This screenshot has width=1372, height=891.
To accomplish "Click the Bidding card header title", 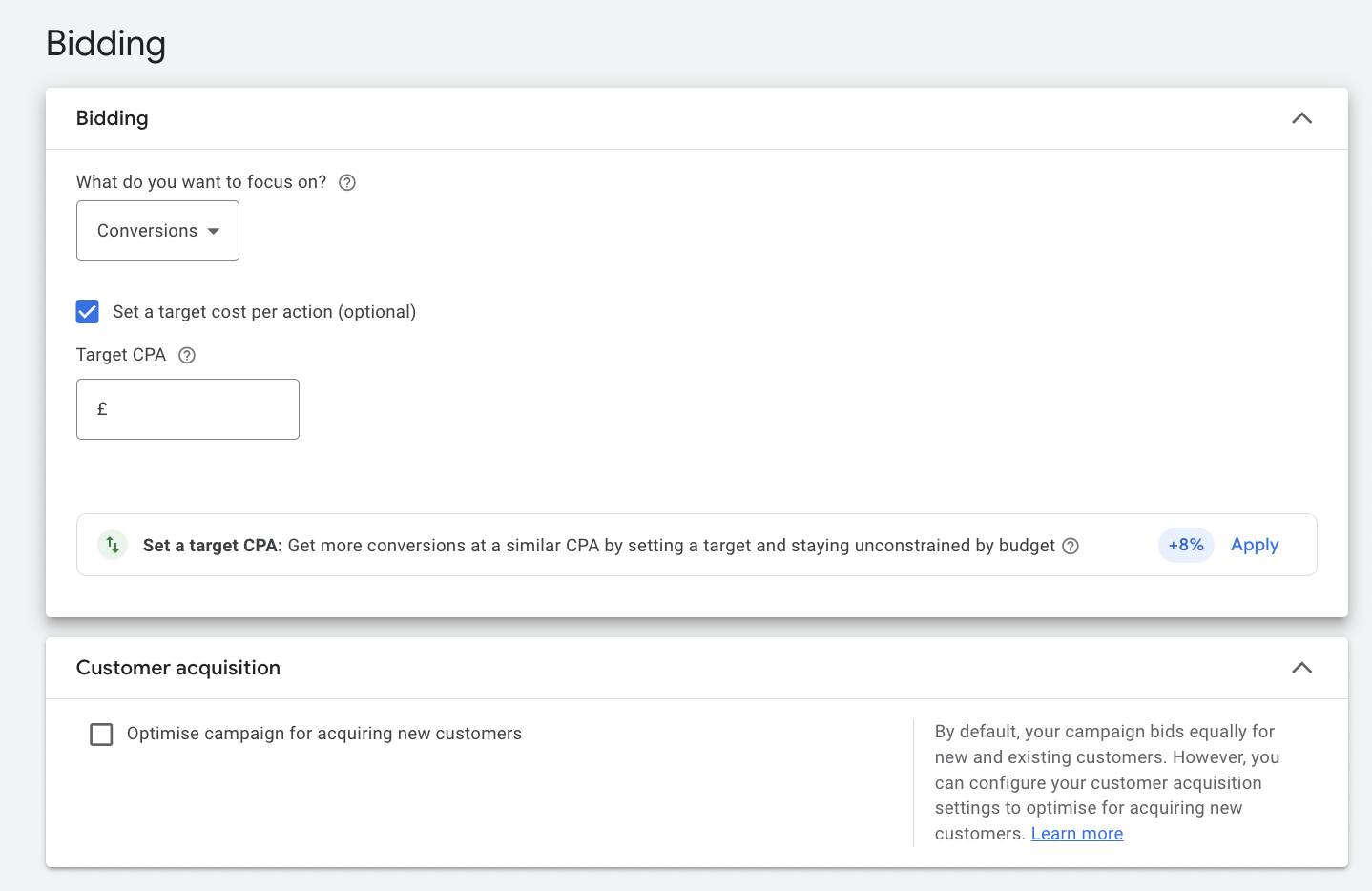I will (x=113, y=118).
